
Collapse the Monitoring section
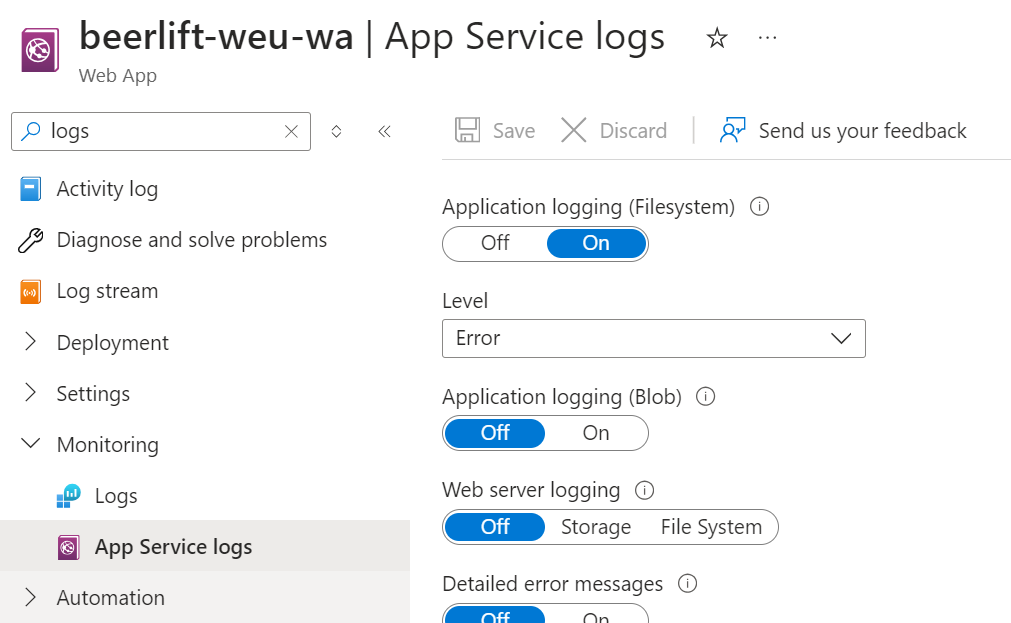(30, 444)
